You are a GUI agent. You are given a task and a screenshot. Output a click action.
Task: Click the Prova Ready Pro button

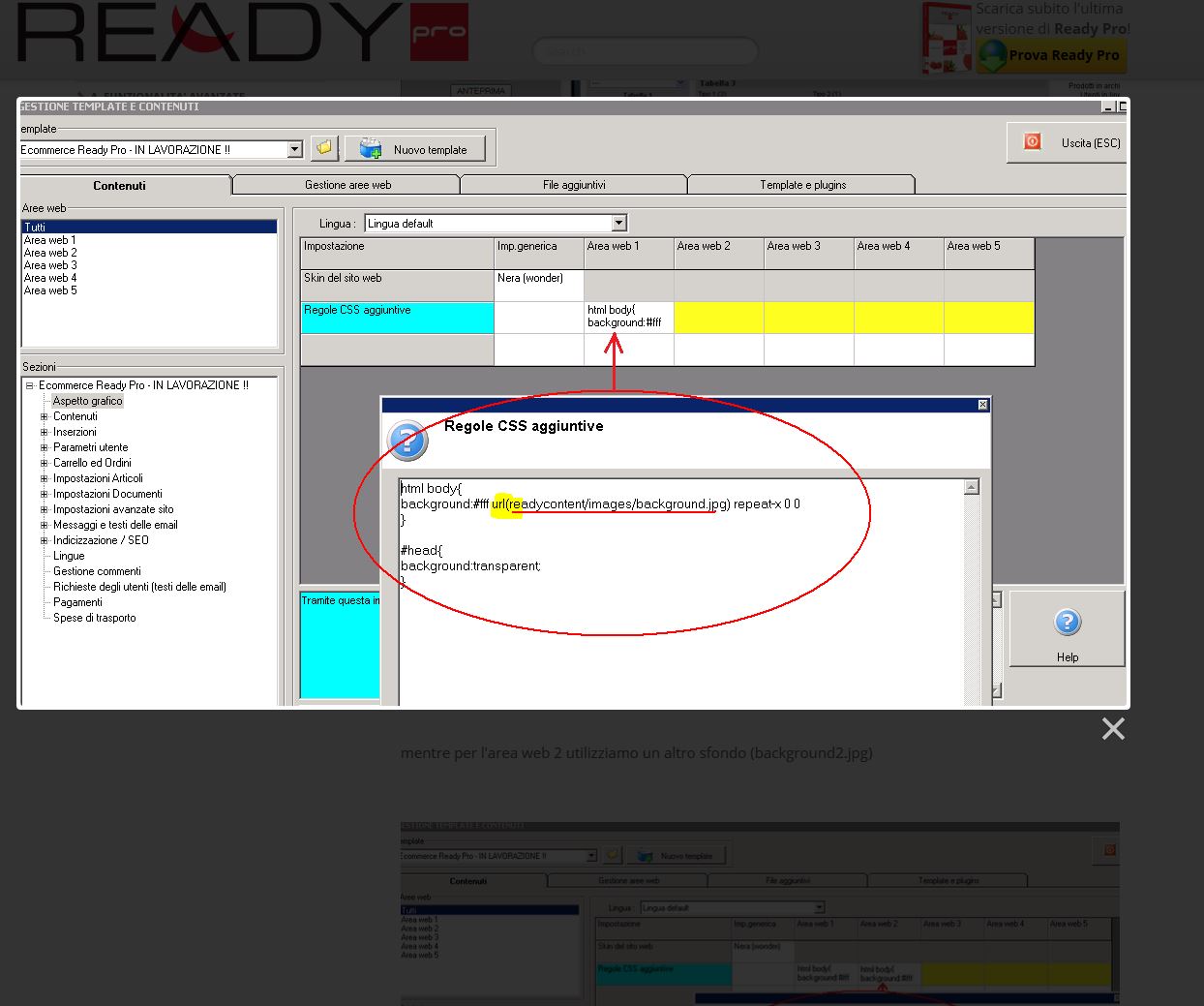click(x=1052, y=55)
